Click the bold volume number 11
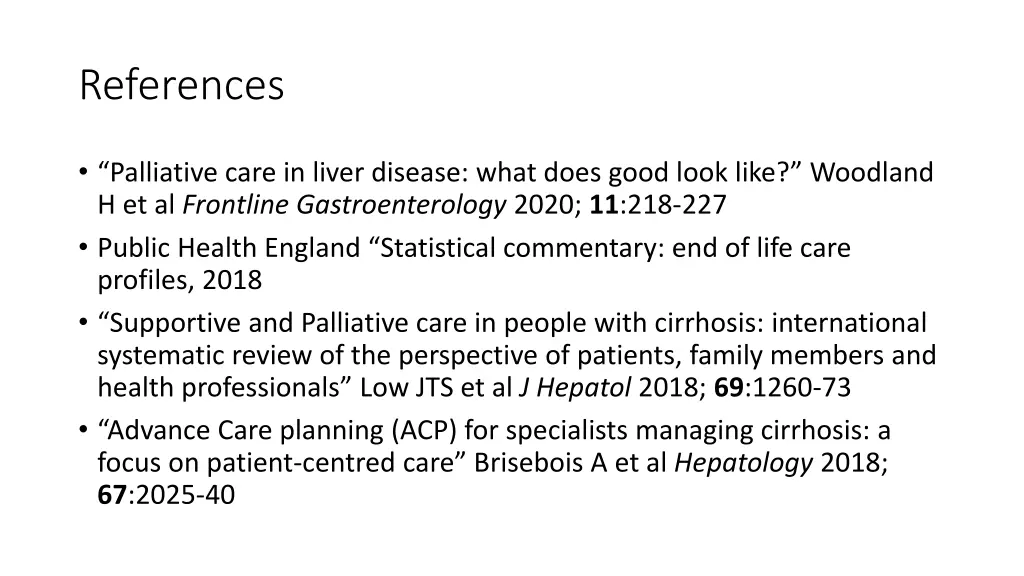 tap(604, 205)
